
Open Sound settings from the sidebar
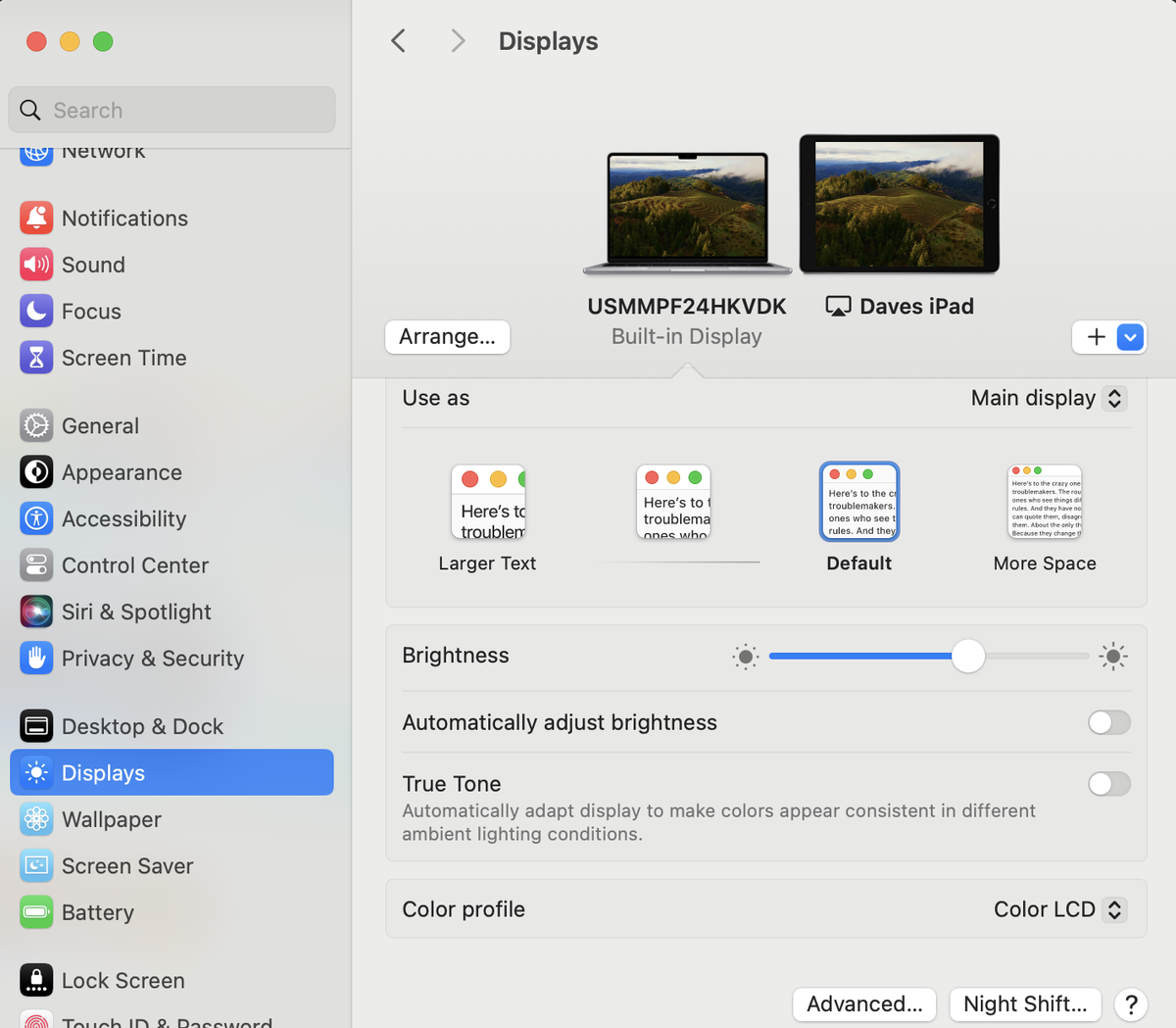click(95, 265)
